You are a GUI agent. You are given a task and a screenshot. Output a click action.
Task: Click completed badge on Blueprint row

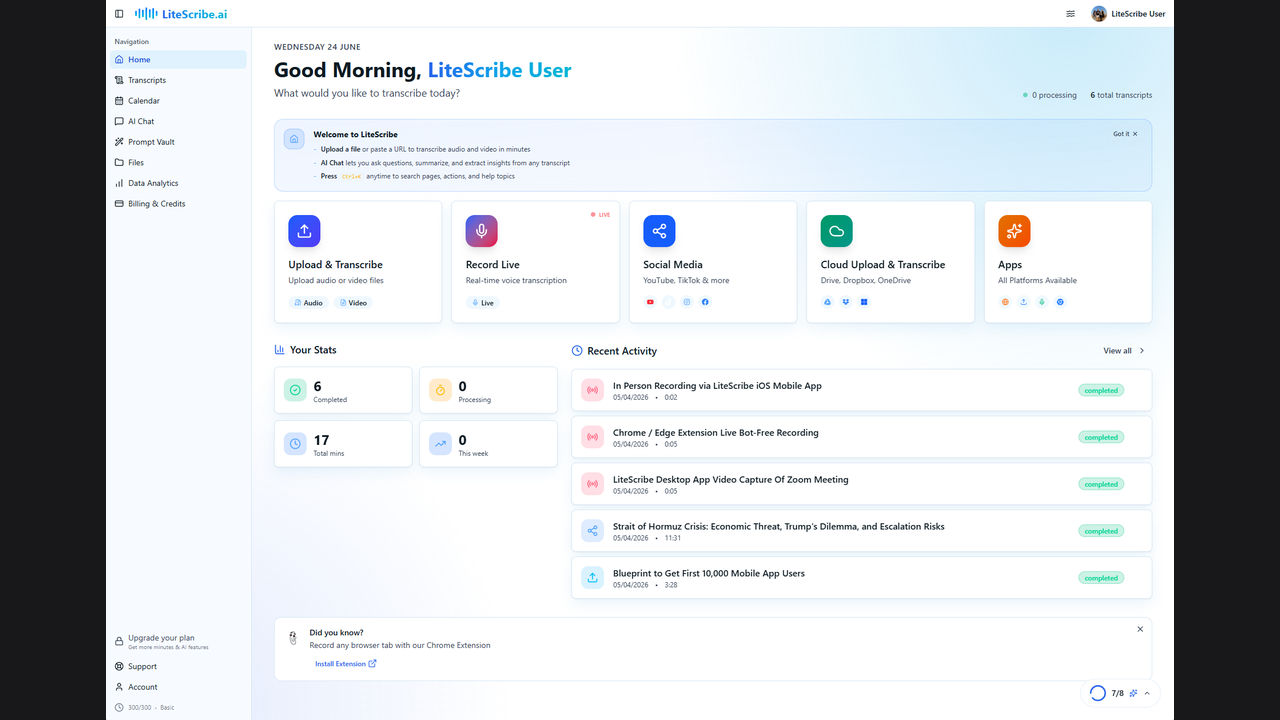click(x=1101, y=578)
